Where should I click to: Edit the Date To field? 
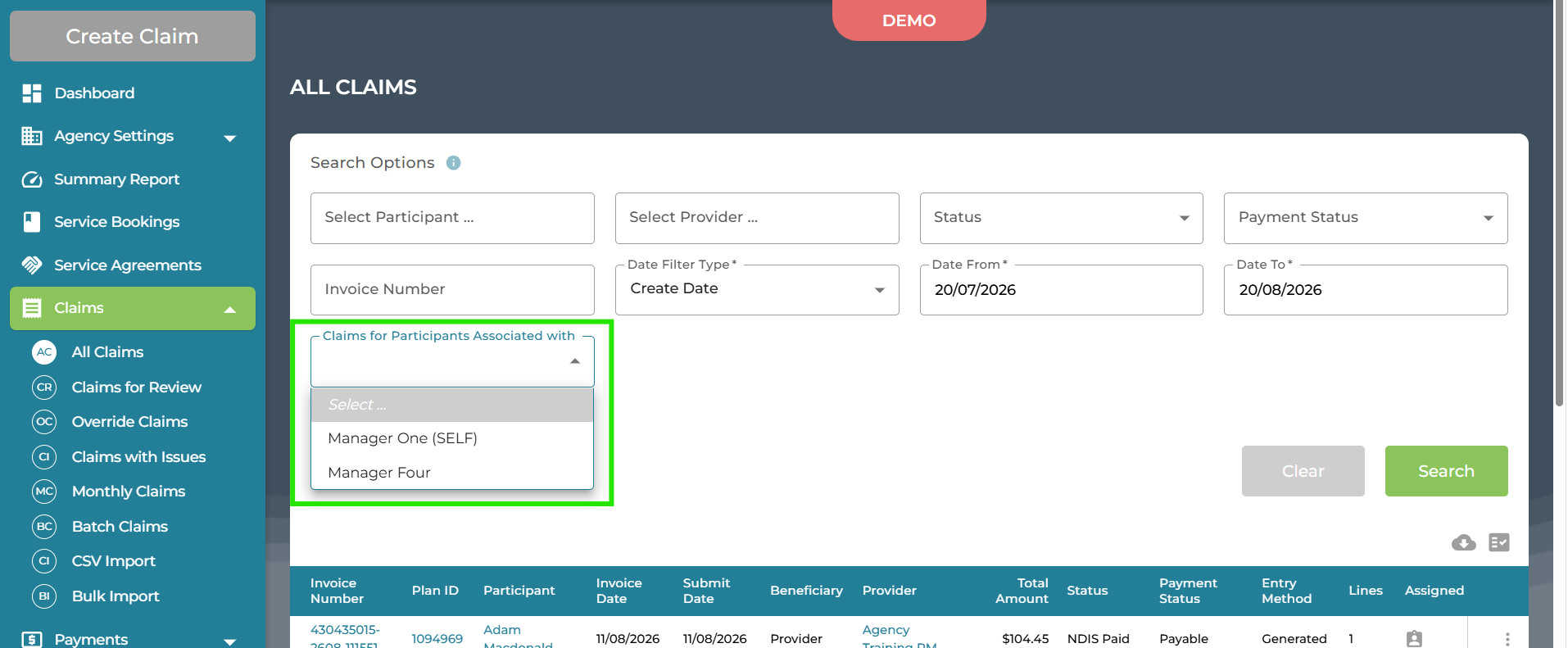pyautogui.click(x=1366, y=290)
